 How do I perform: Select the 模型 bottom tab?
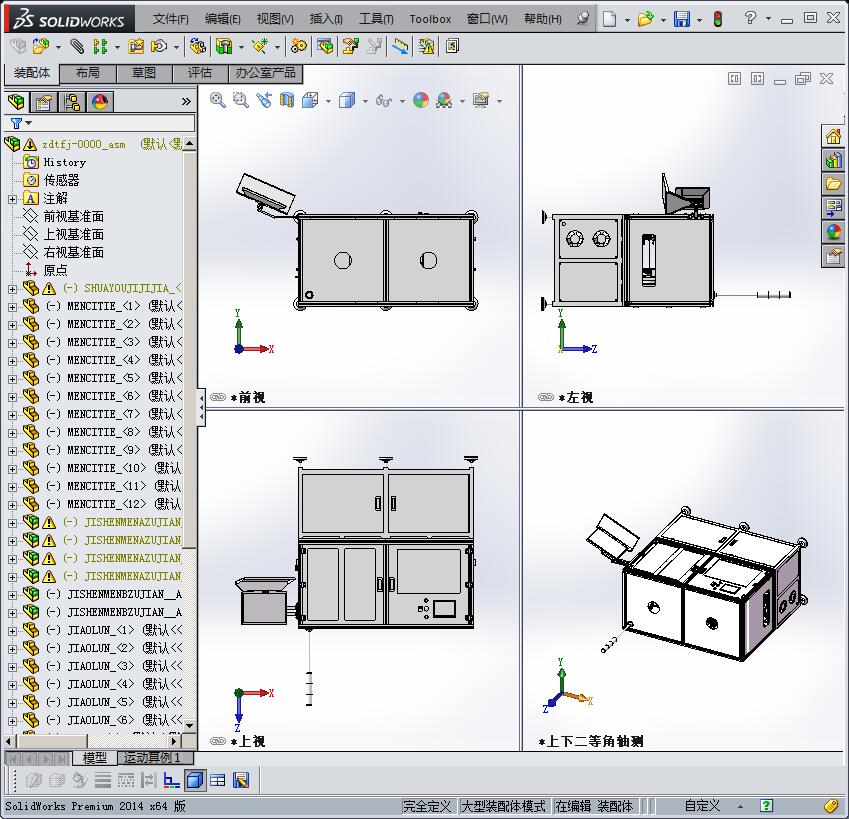click(x=94, y=758)
